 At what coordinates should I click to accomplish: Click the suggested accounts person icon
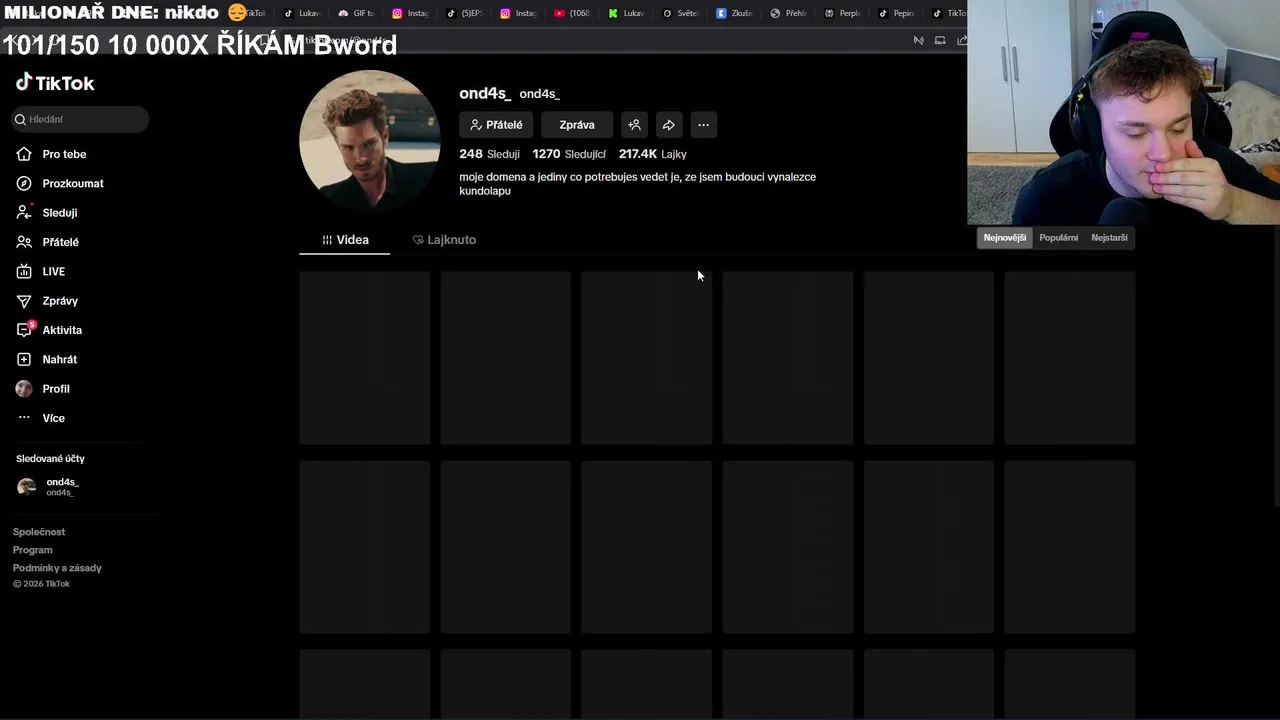click(634, 125)
